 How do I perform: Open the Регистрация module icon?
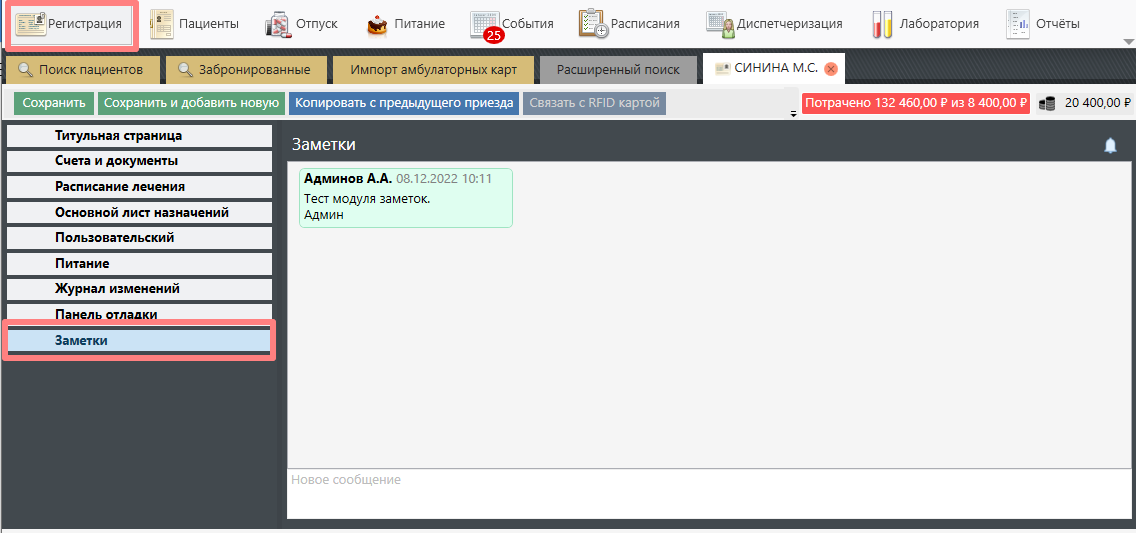tap(31, 23)
